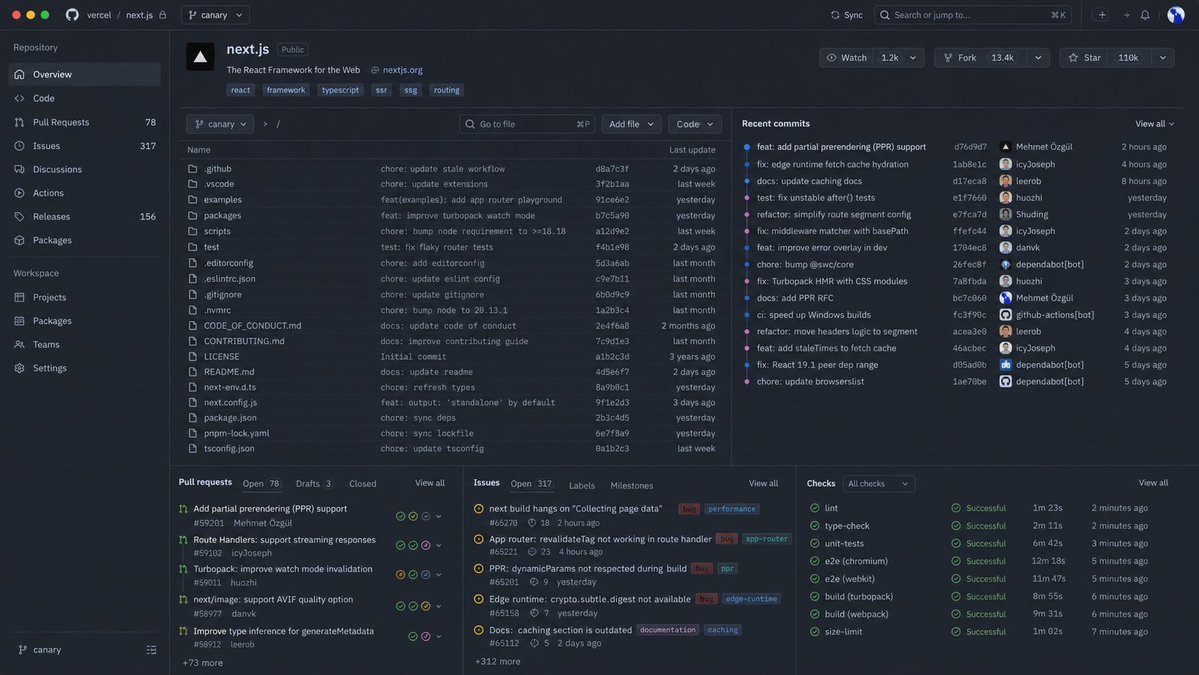
Task: Open commit hash d76d9d7 in Recent commits
Action: [x=970, y=147]
